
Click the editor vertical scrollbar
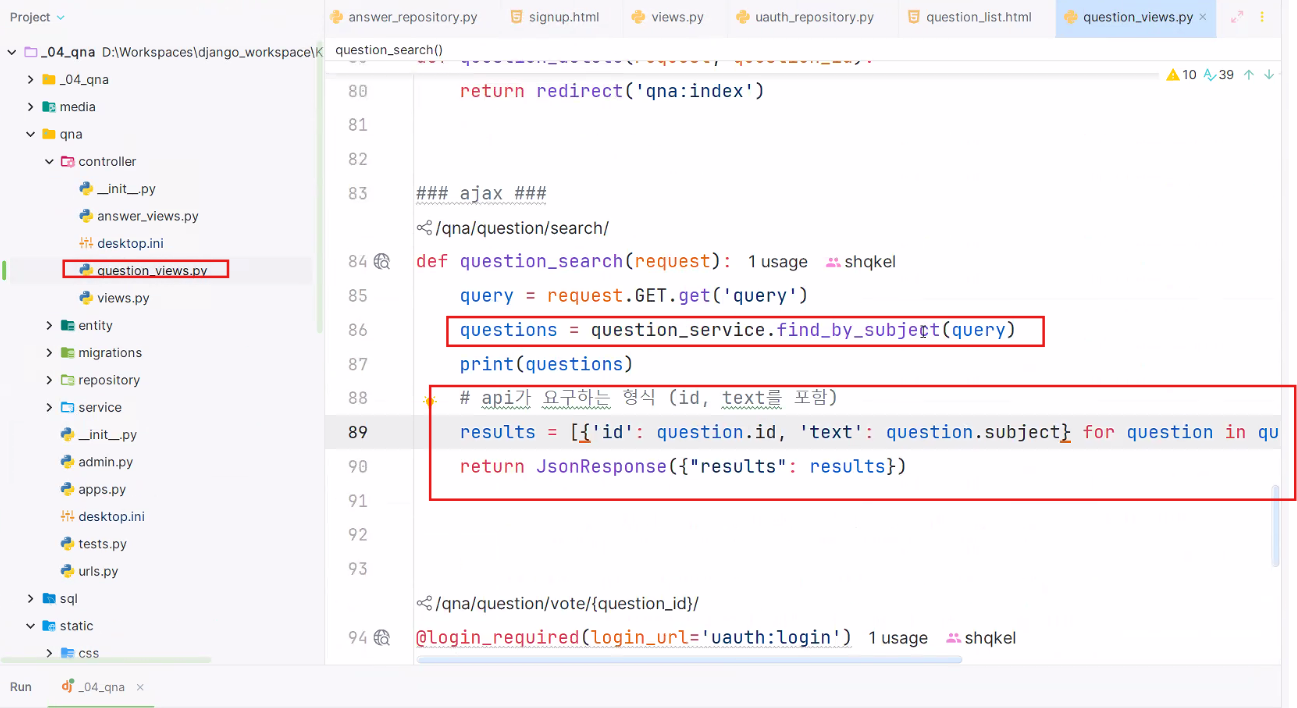click(x=1275, y=526)
